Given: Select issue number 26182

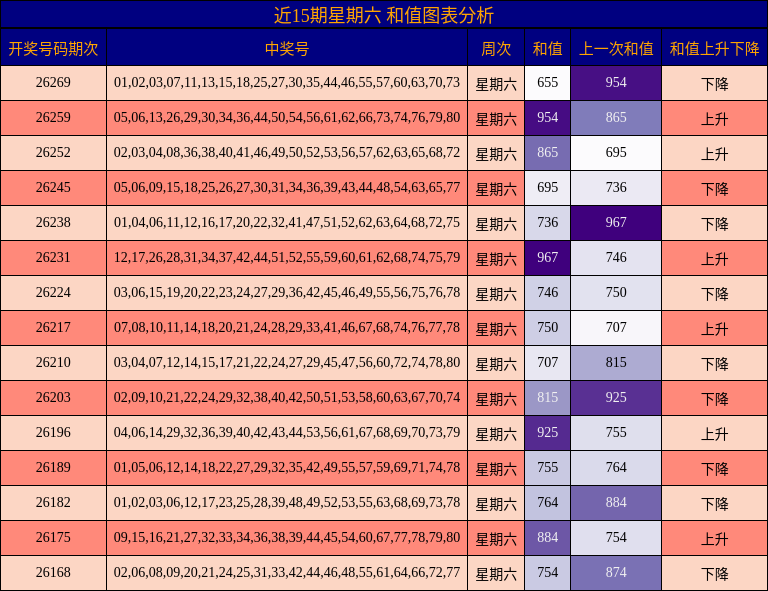Looking at the screenshot, I should click(53, 502).
